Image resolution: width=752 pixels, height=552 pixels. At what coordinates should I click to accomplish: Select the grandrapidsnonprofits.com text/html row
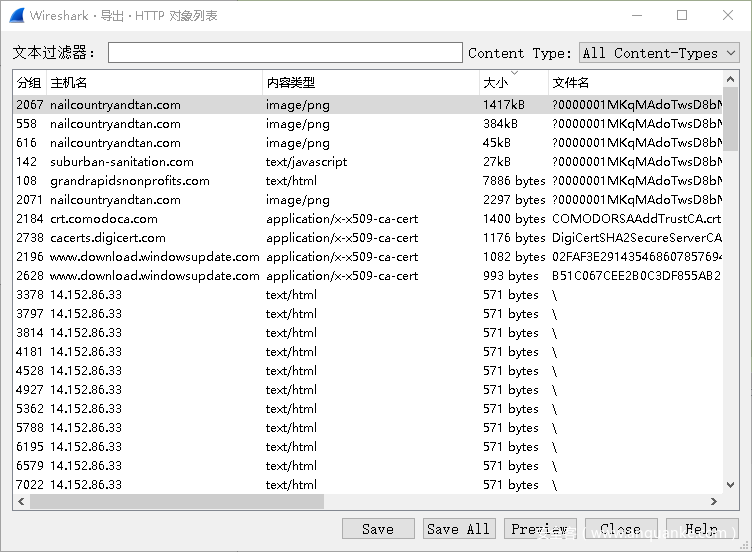tap(200, 181)
